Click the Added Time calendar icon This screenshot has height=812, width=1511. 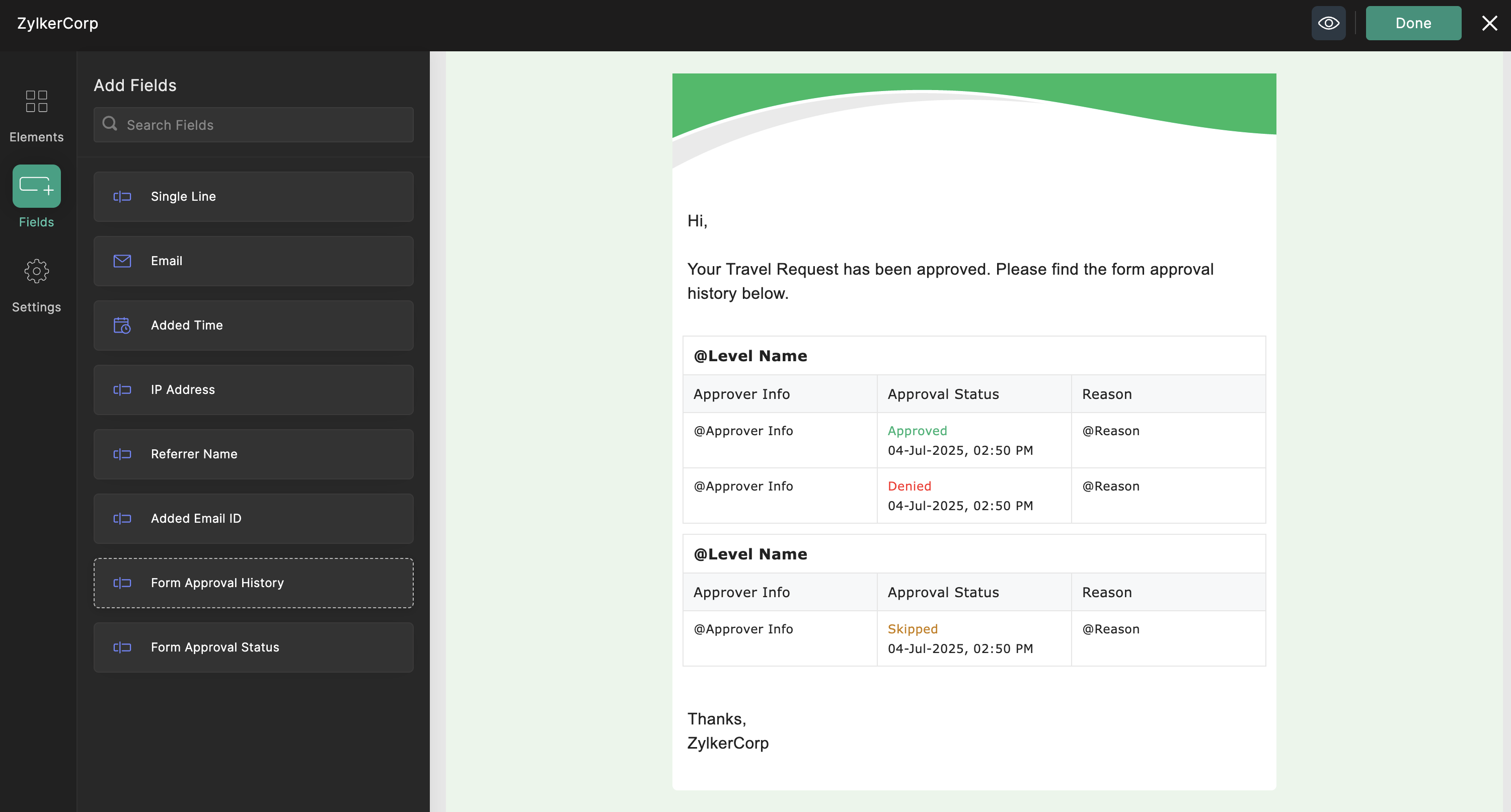[x=122, y=326]
